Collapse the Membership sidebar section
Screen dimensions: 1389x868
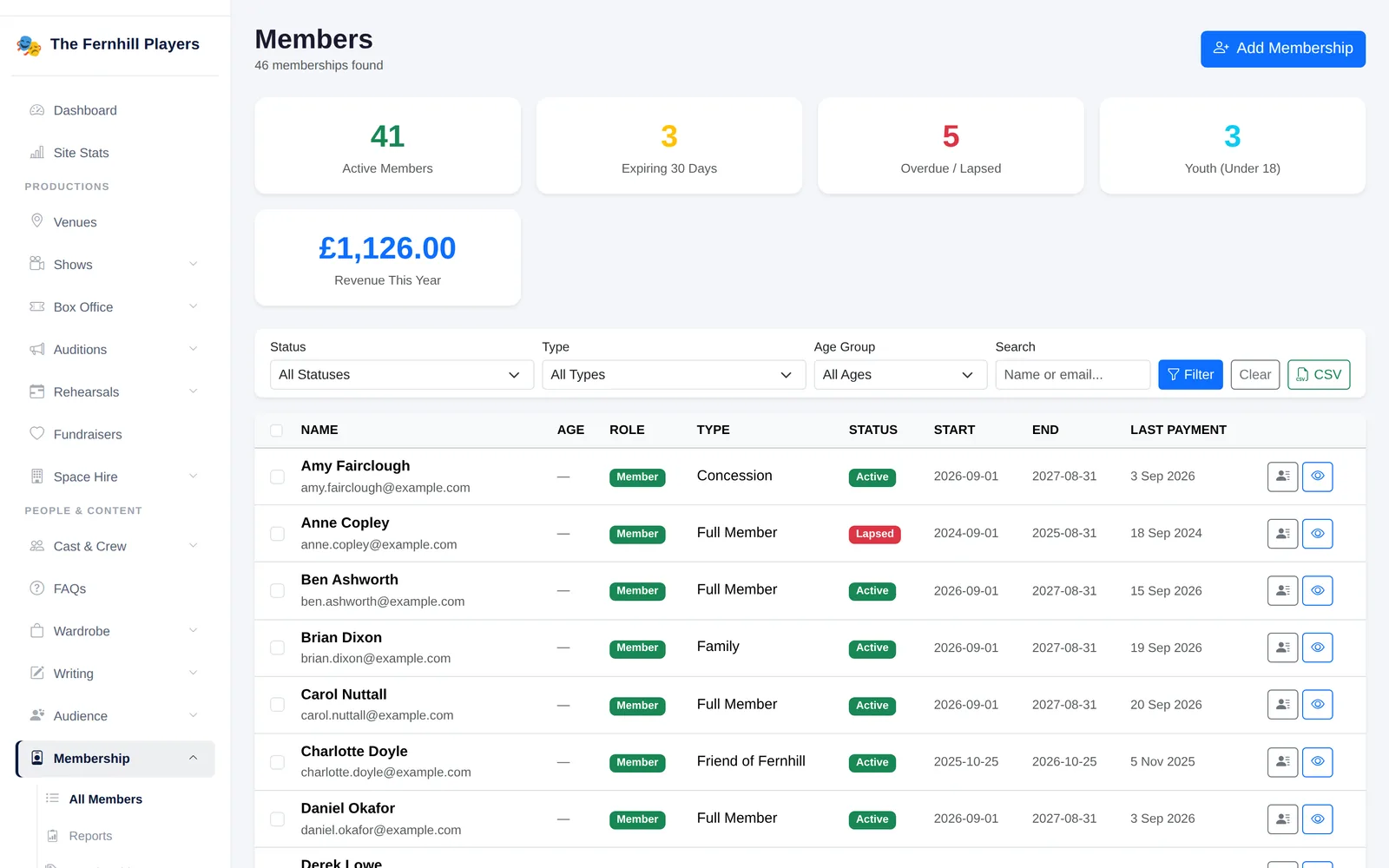[115, 759]
